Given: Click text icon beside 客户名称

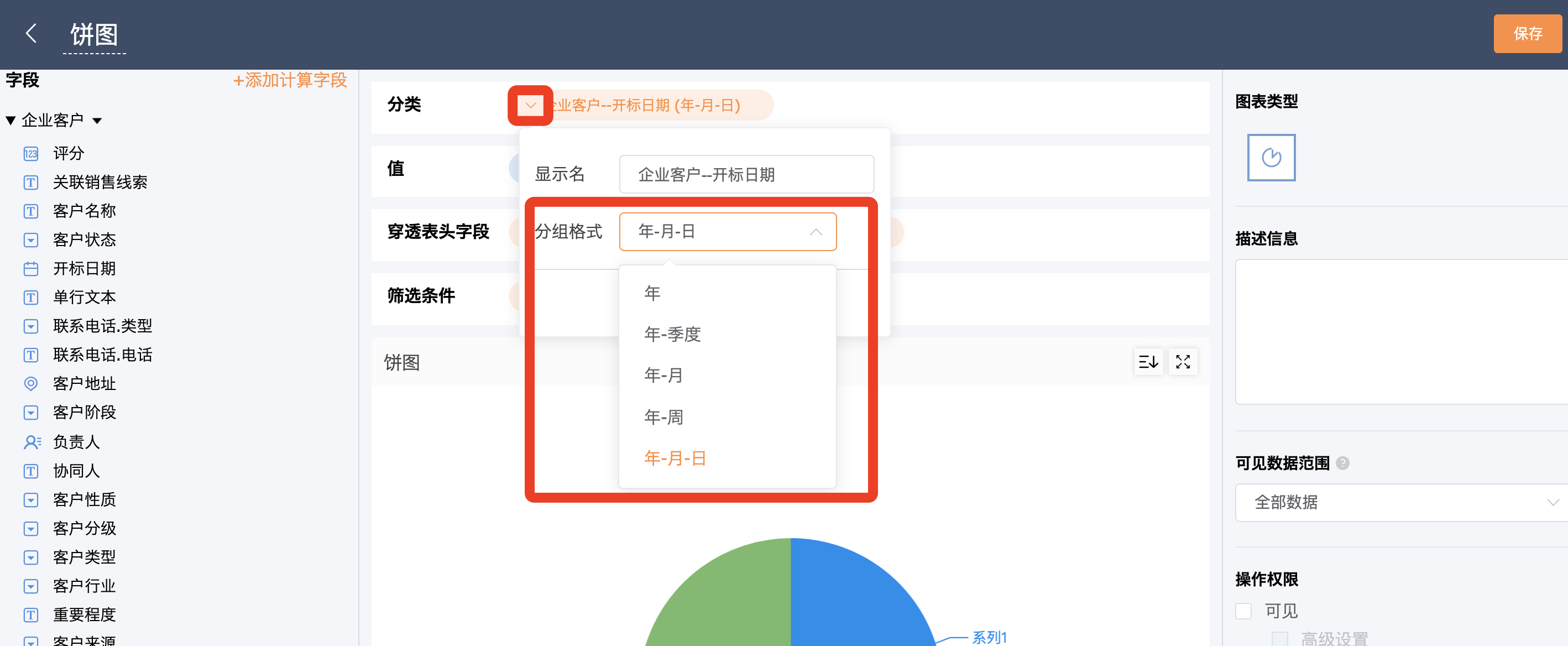Looking at the screenshot, I should [x=30, y=211].
